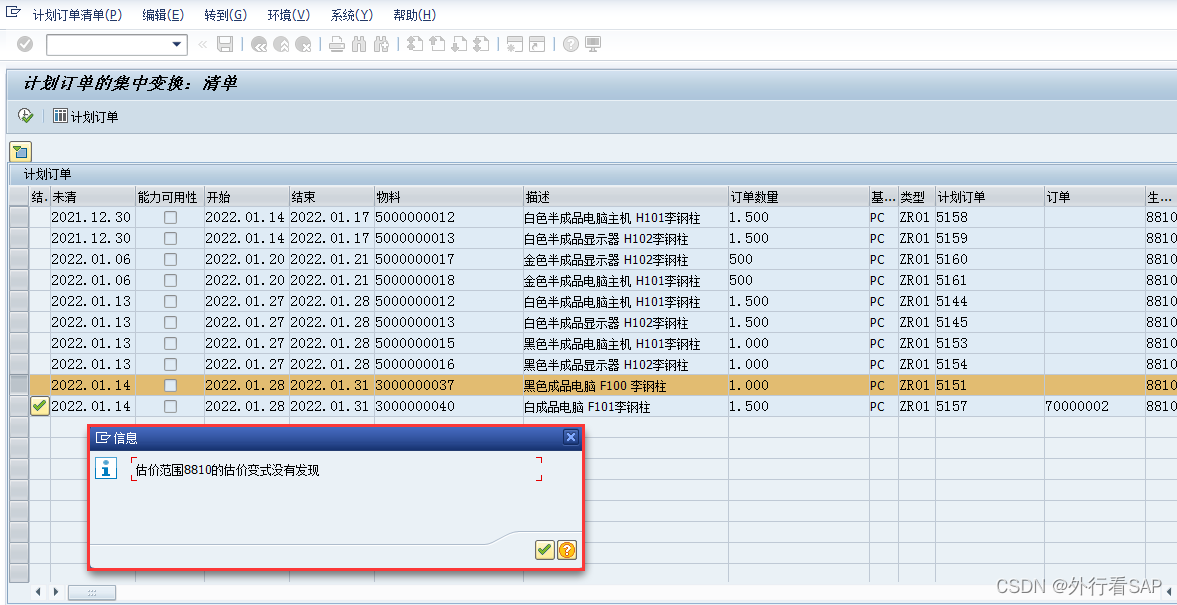Go to Last Page icon
Screen dimensions: 1177x605
(x=481, y=45)
